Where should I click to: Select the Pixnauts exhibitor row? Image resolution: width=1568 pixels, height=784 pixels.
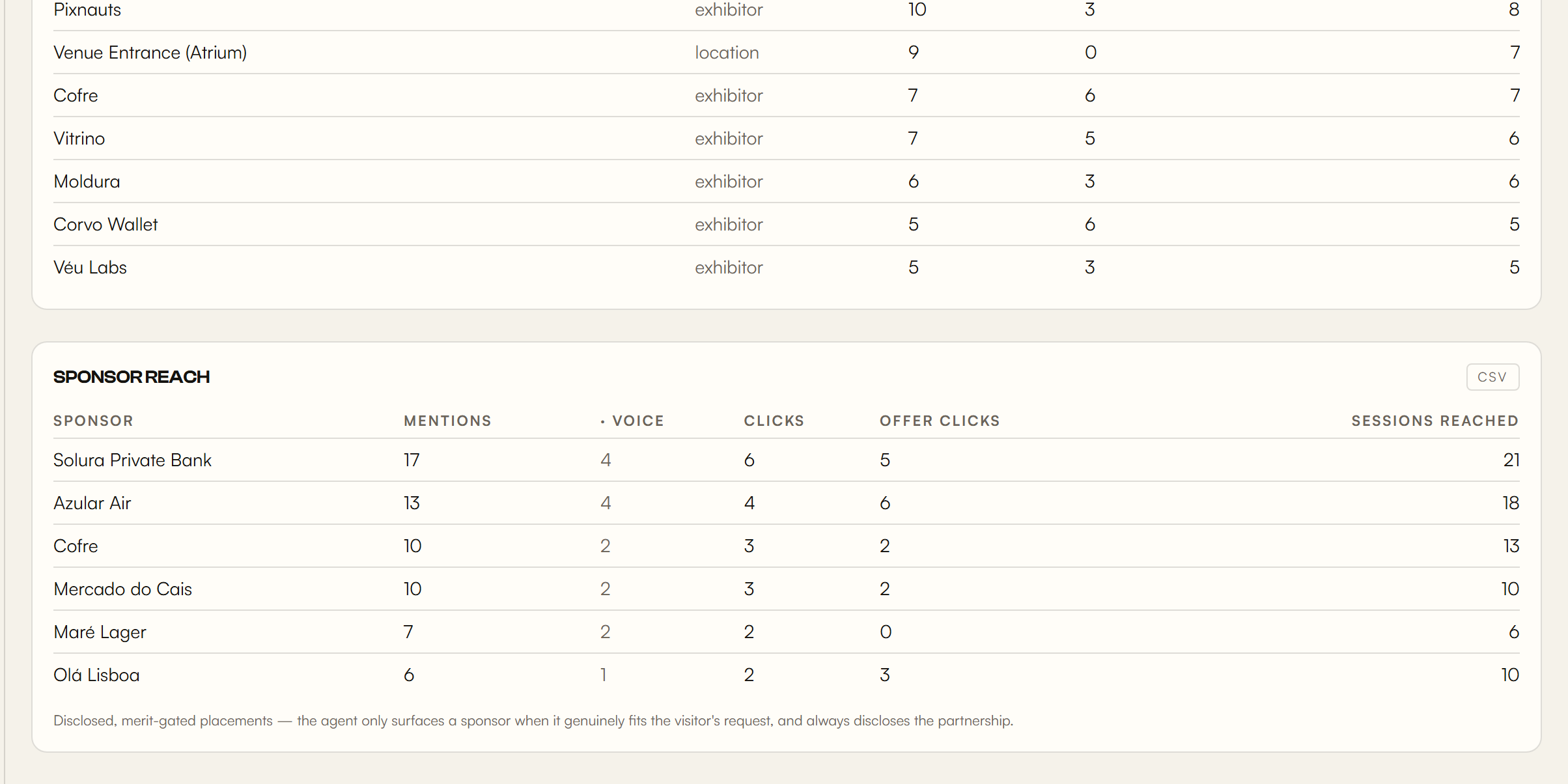click(786, 10)
